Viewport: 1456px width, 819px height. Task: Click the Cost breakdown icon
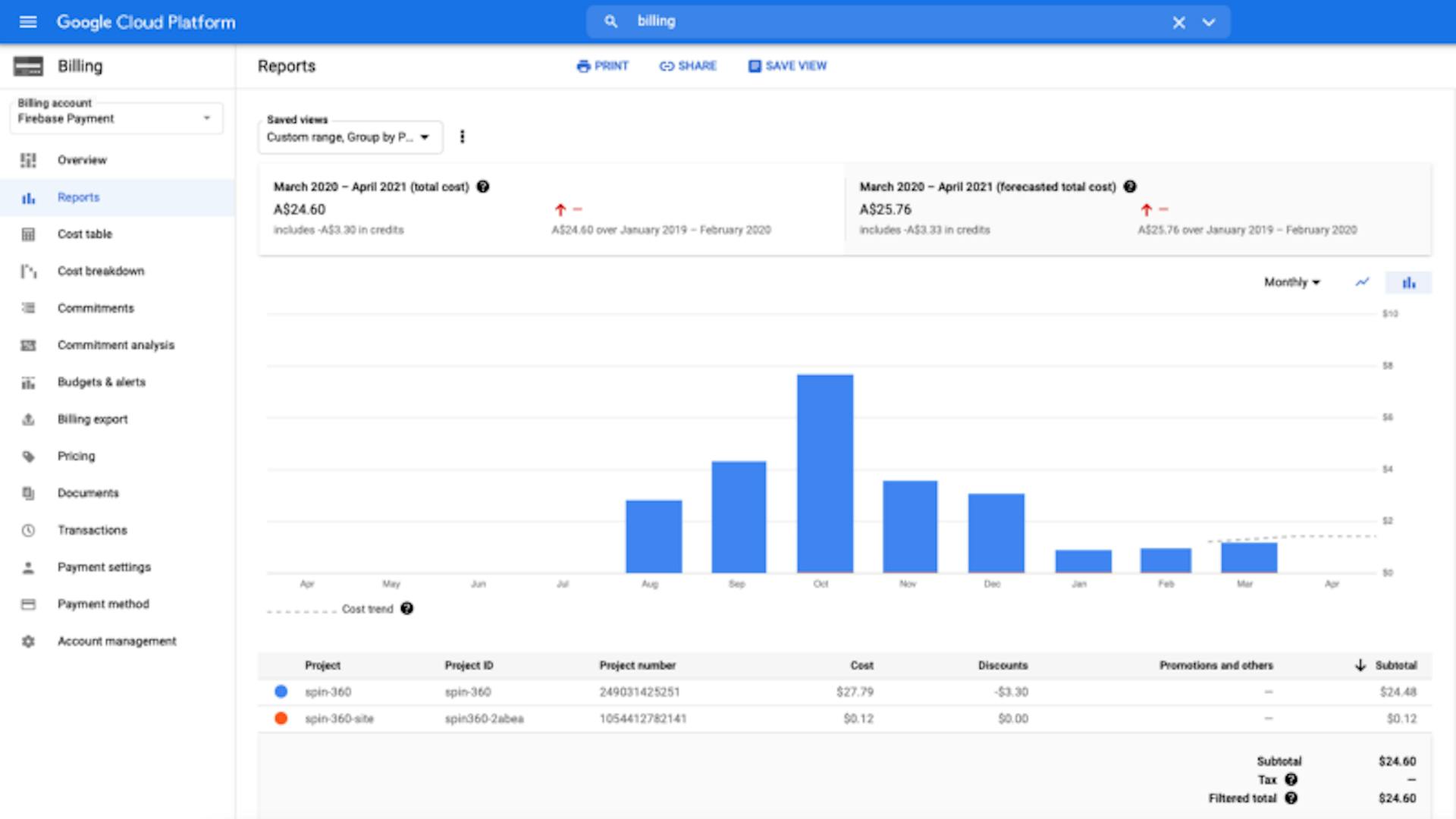28,271
